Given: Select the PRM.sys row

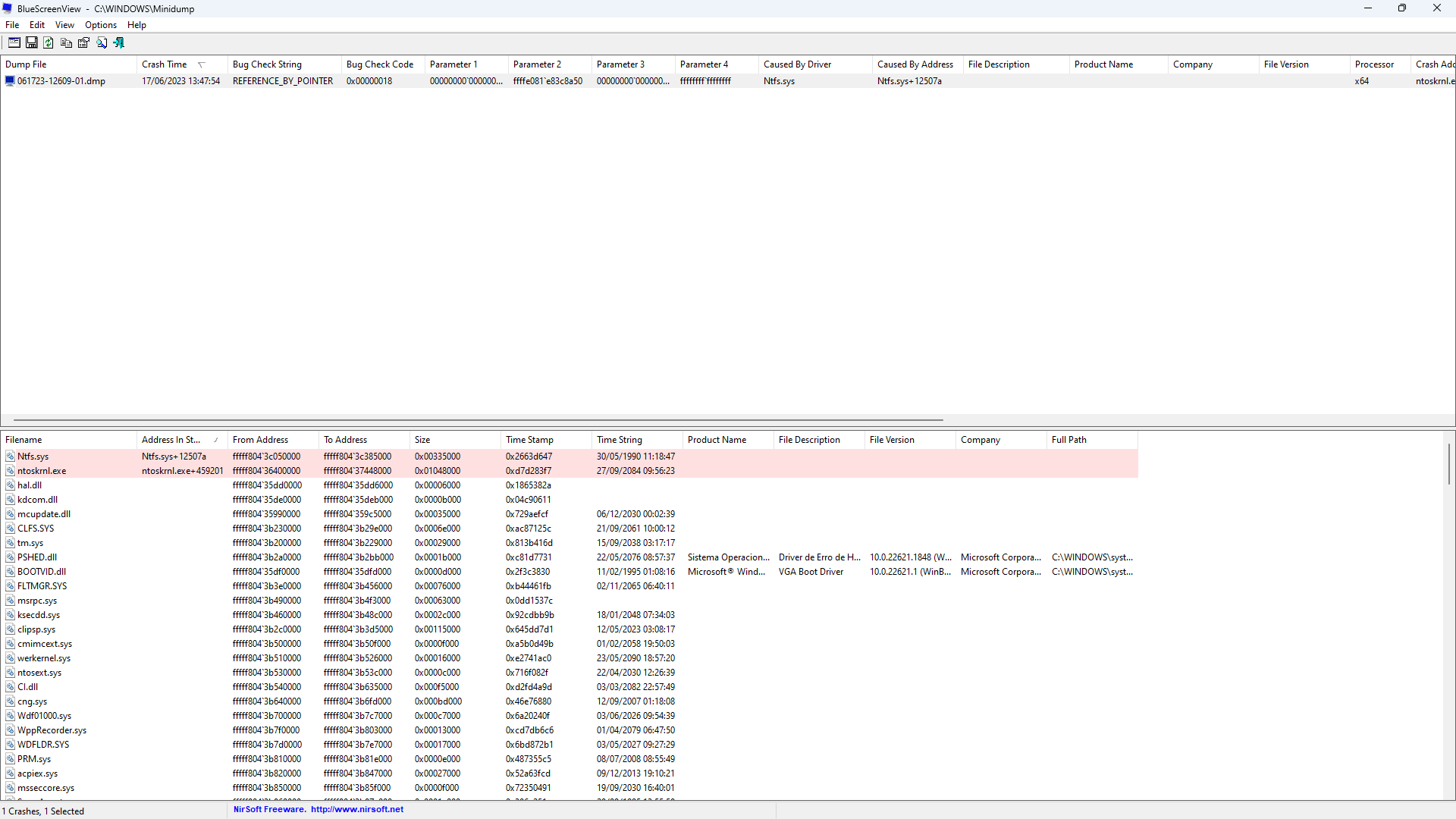Looking at the screenshot, I should click(569, 759).
